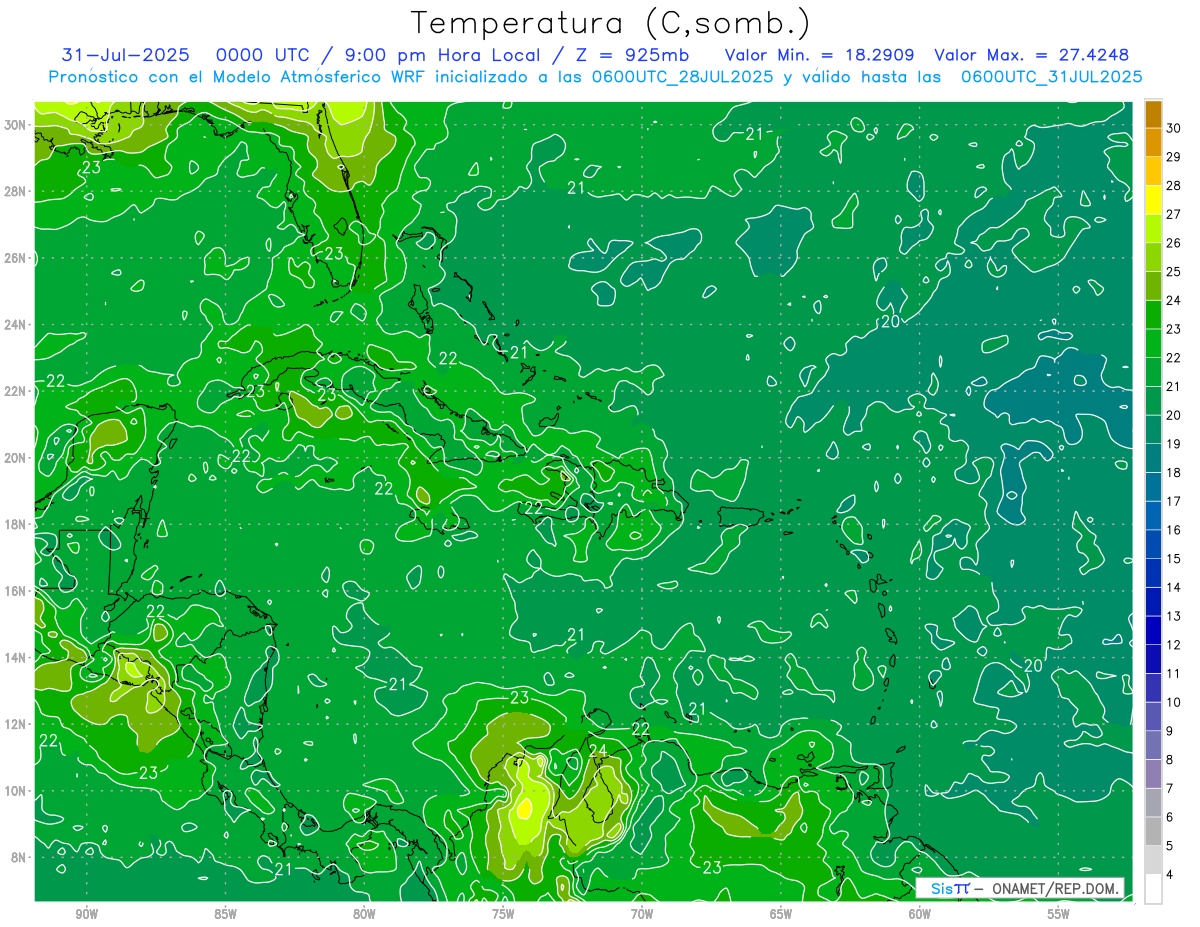1200x927 pixels.
Task: Click the "65W" longitude axis label
Action: pos(781,914)
